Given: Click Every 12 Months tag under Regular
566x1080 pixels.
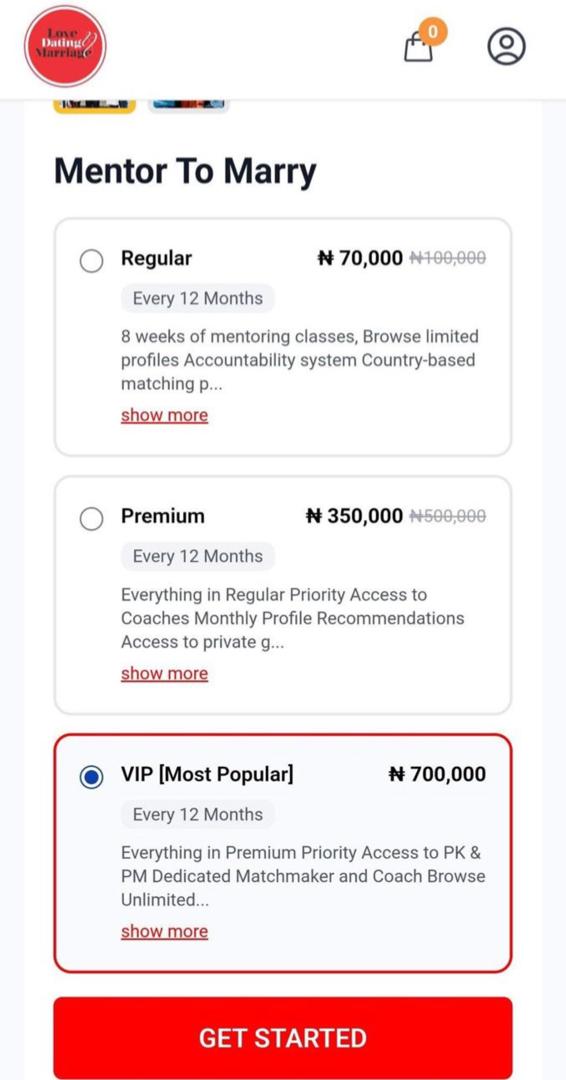Looking at the screenshot, I should [x=198, y=298].
